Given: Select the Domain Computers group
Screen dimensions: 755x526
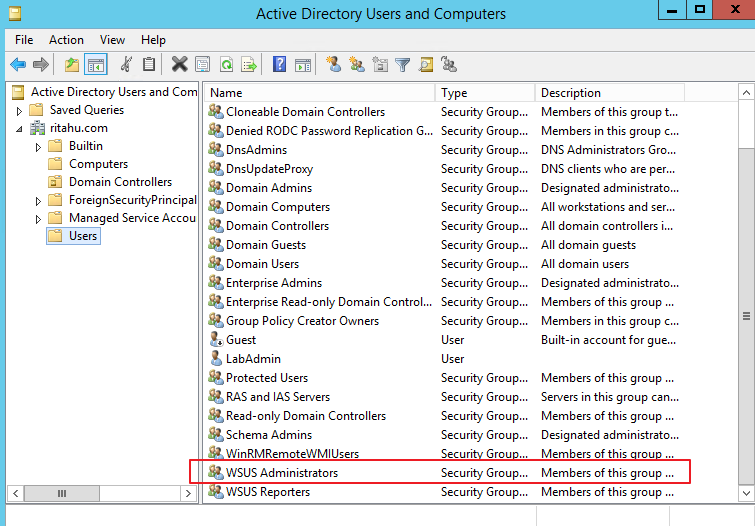Looking at the screenshot, I should (x=278, y=207).
